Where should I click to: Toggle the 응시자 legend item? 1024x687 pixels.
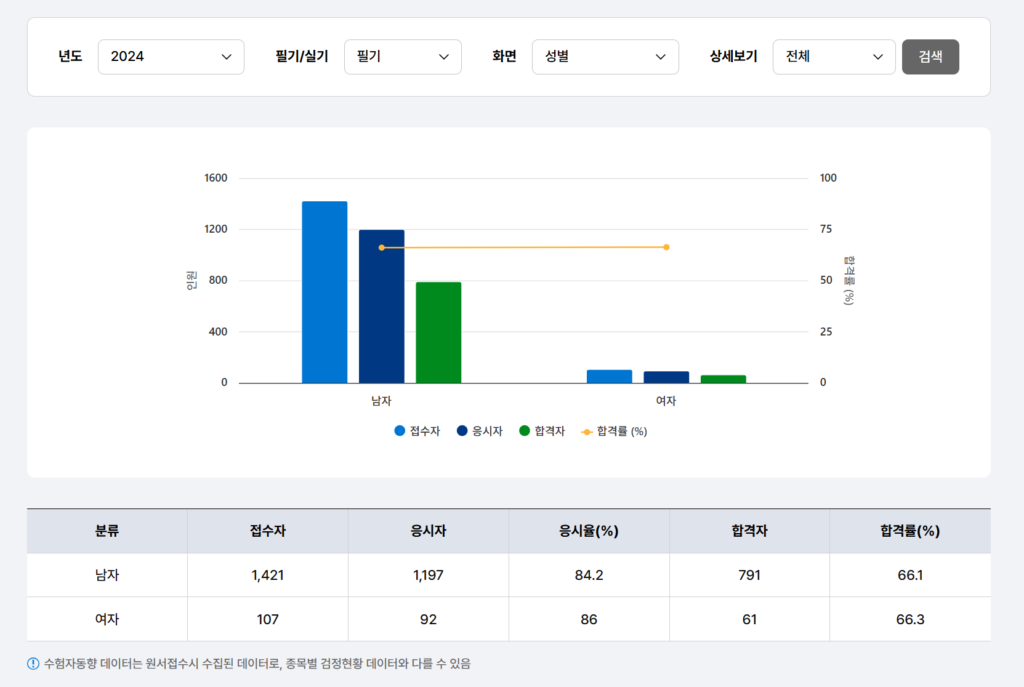point(480,431)
